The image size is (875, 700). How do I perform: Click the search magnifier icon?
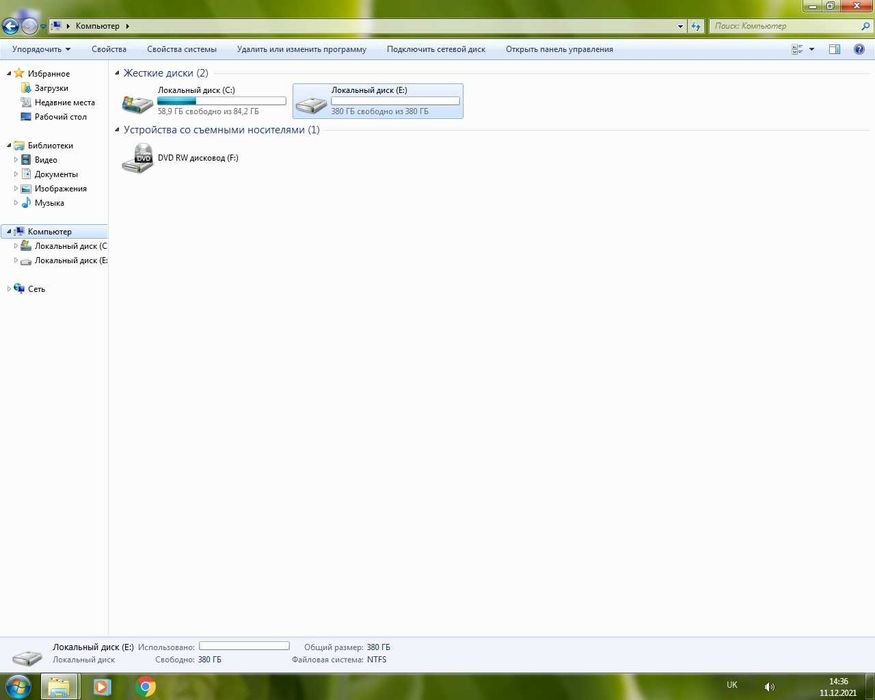(x=866, y=26)
